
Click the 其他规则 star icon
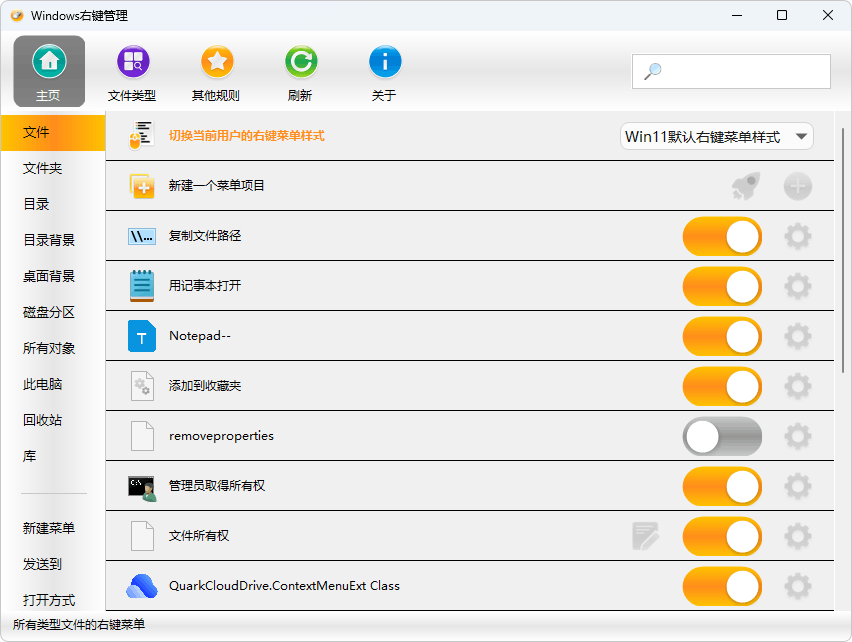[217, 63]
